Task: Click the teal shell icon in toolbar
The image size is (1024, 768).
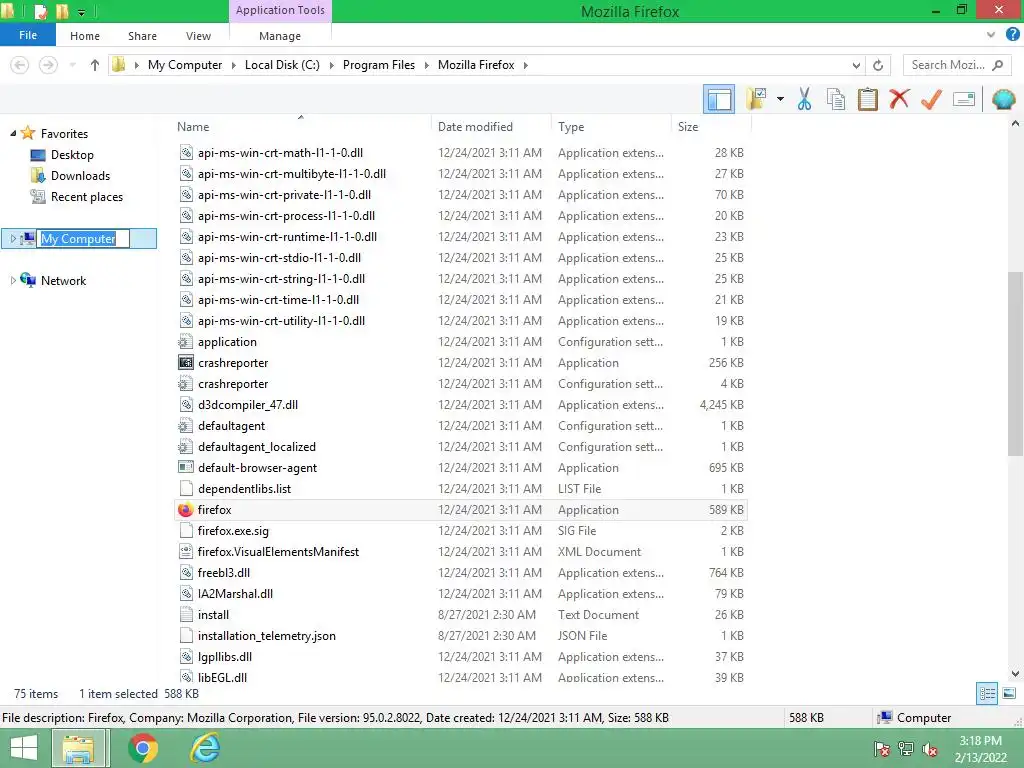Action: (x=1004, y=99)
